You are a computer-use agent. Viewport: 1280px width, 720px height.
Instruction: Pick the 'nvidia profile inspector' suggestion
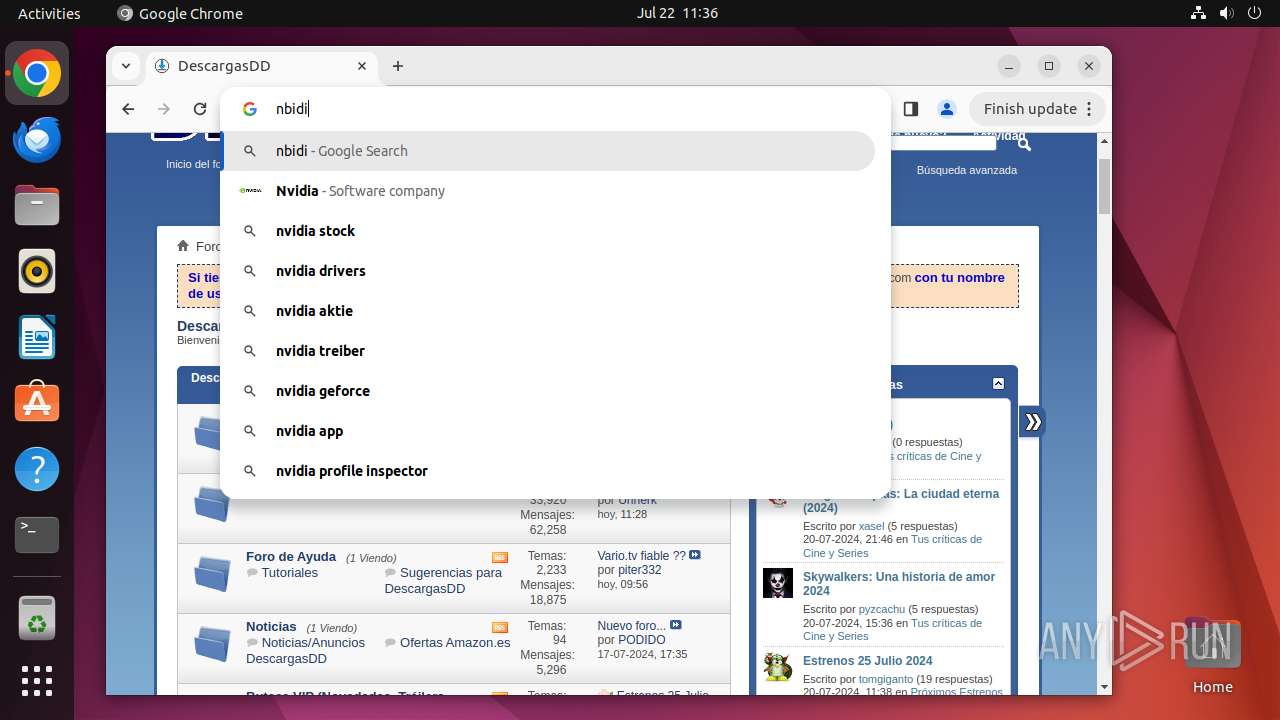coord(548,471)
